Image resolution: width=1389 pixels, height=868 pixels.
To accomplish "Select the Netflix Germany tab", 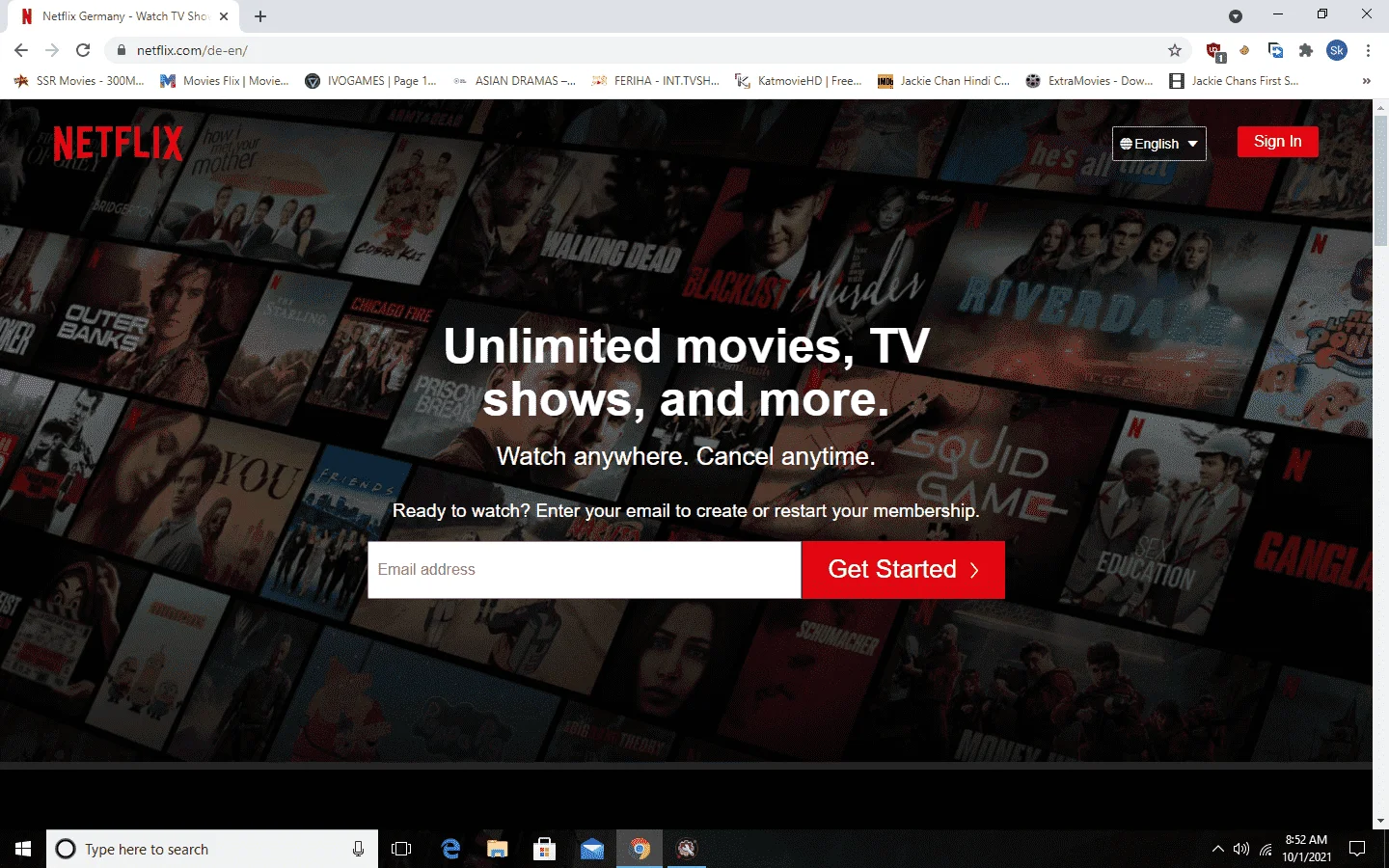I will pos(125,16).
